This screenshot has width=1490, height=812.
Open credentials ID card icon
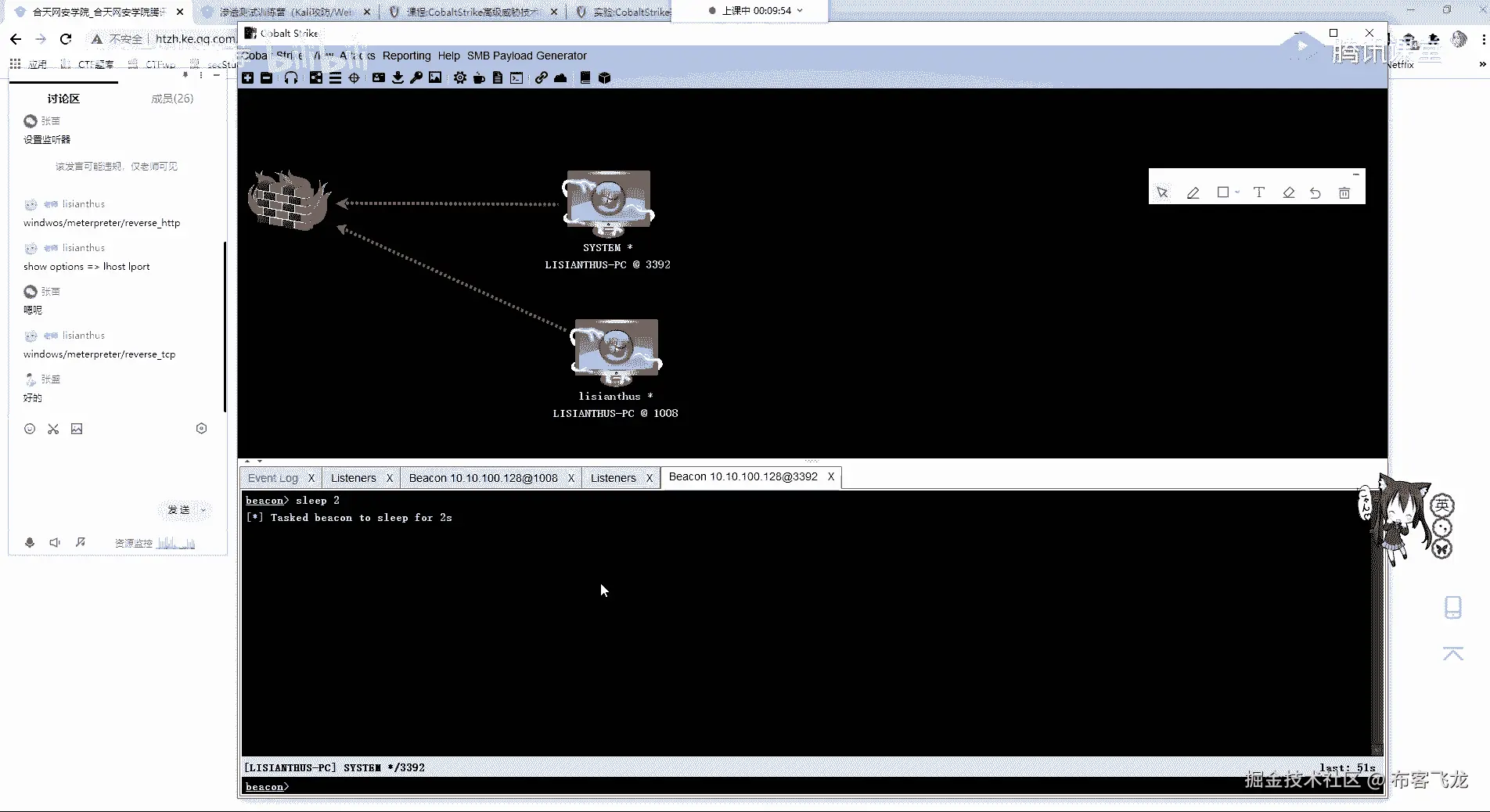point(379,77)
